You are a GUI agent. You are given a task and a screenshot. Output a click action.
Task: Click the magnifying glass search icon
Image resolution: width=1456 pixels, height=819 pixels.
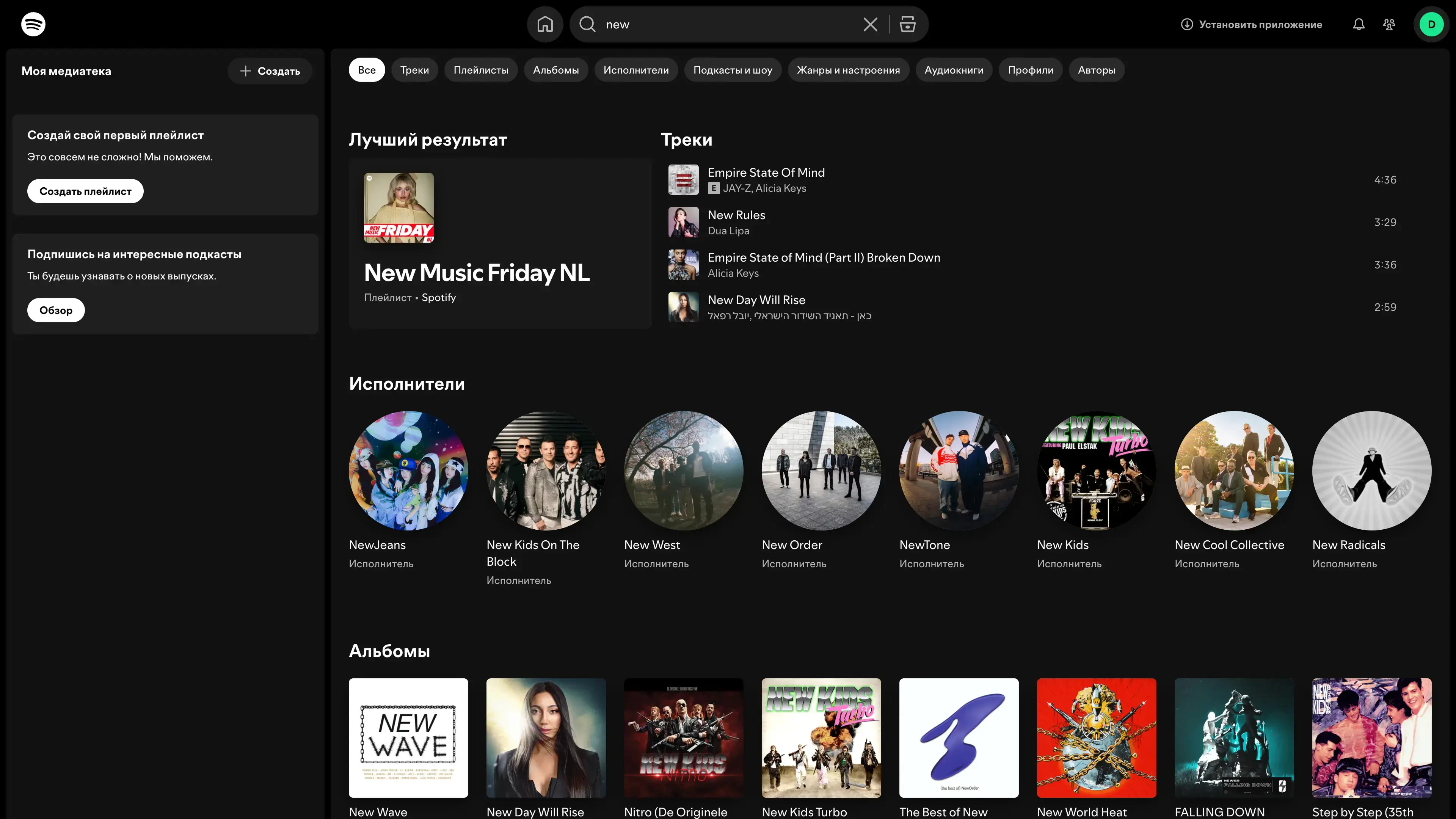point(587,24)
